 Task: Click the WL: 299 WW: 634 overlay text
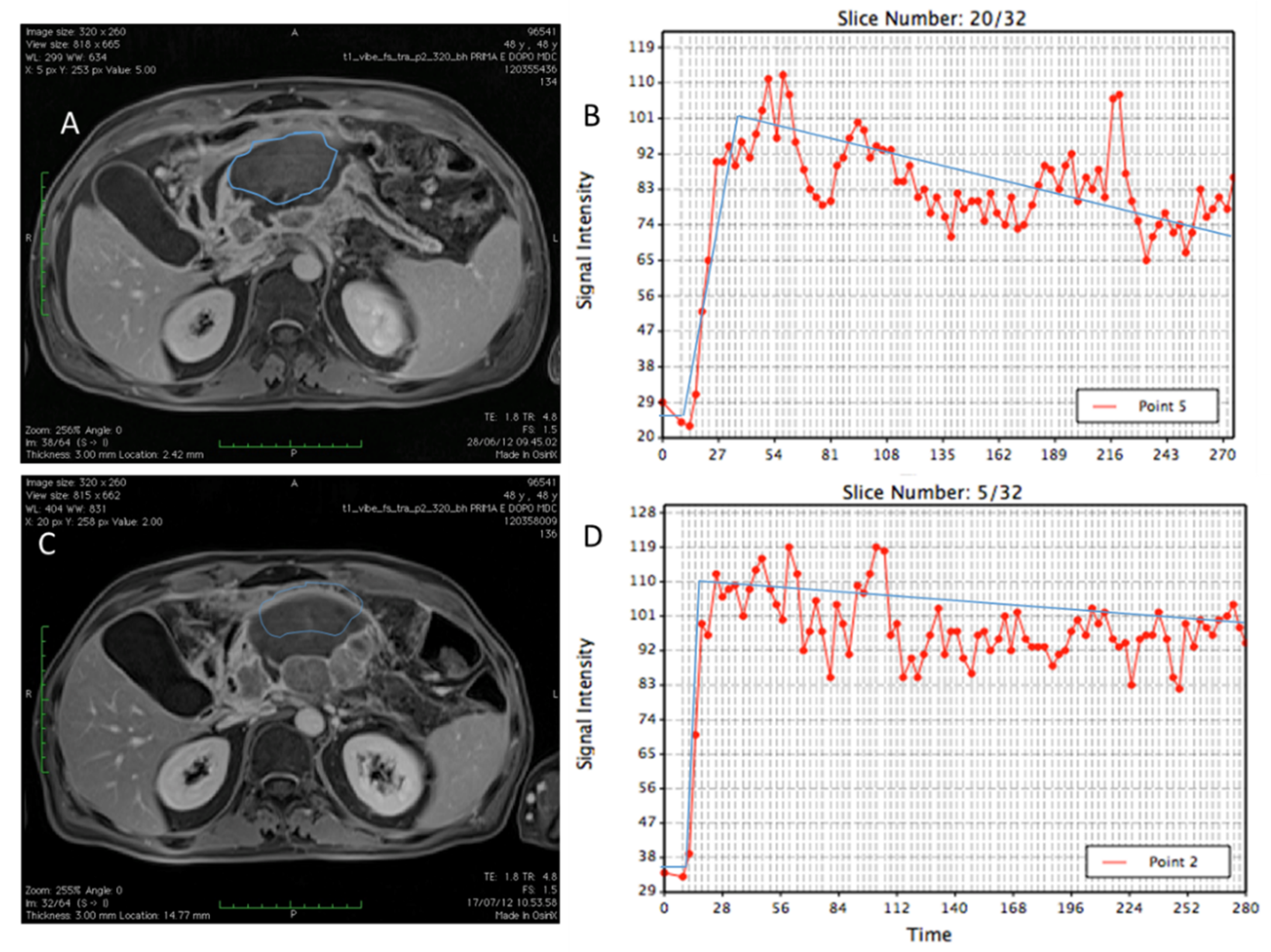pos(65,57)
